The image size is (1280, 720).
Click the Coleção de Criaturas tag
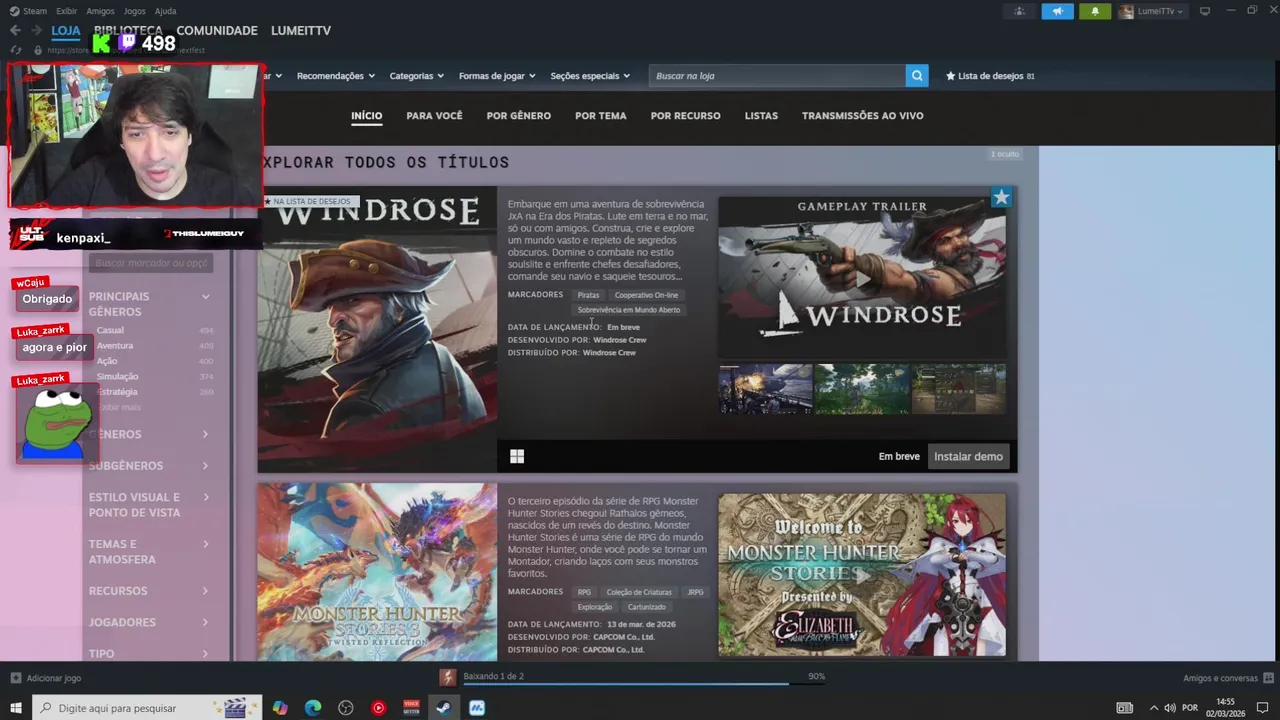click(639, 592)
